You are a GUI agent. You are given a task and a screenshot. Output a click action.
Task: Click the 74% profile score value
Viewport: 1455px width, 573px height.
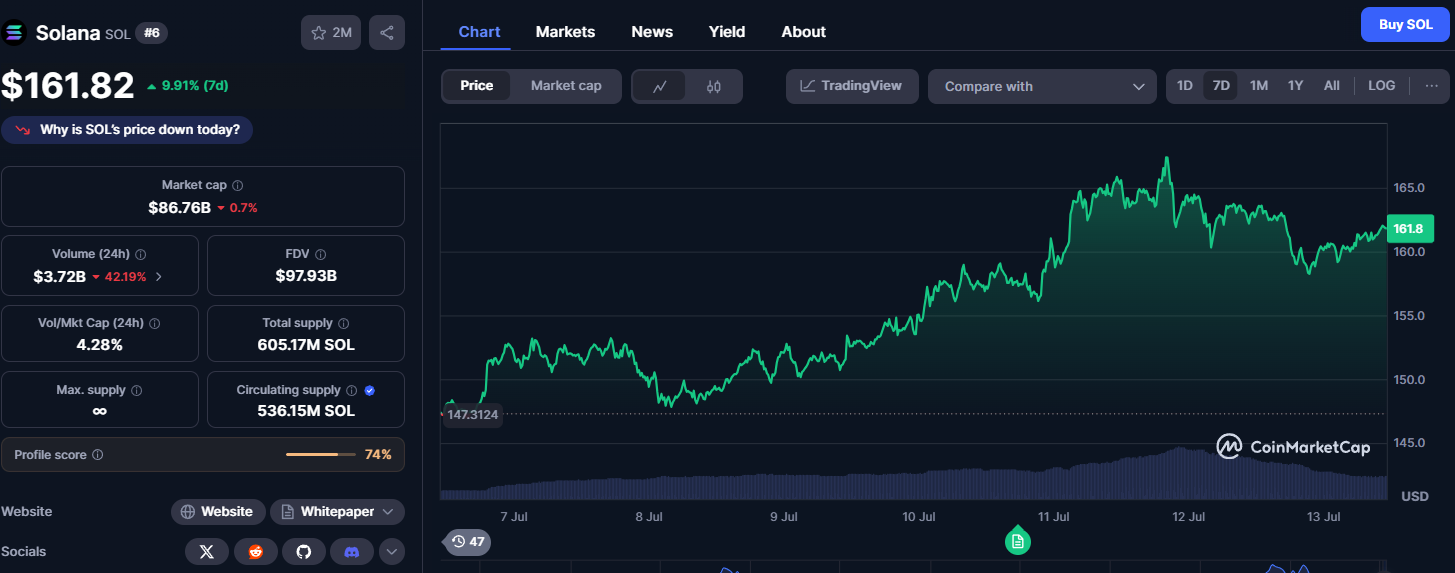point(378,455)
